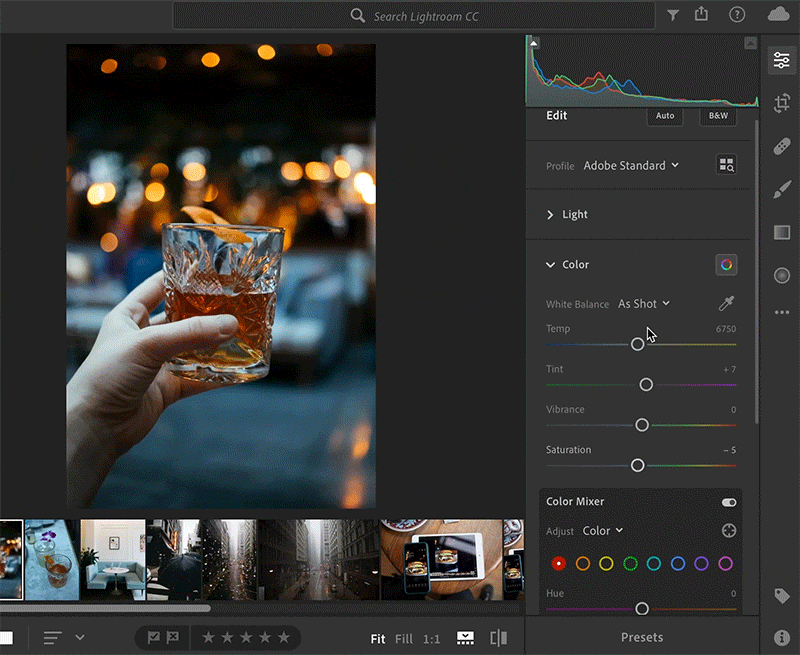Open the Crop and Rotate tool
The width and height of the screenshot is (800, 655).
pos(781,104)
